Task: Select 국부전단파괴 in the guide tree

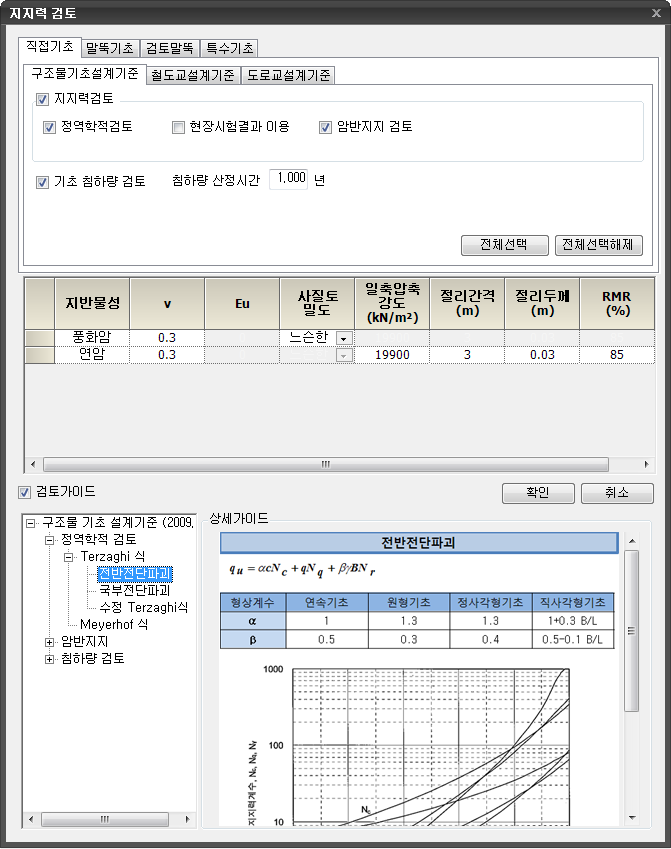Action: click(x=134, y=590)
